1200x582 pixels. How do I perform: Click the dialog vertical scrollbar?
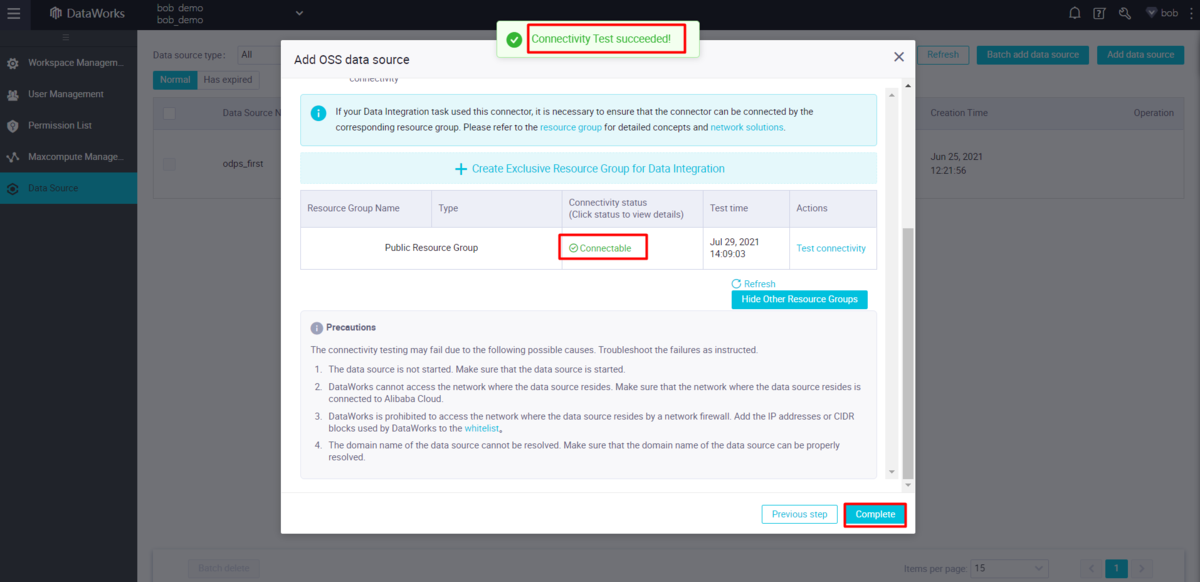[x=908, y=352]
